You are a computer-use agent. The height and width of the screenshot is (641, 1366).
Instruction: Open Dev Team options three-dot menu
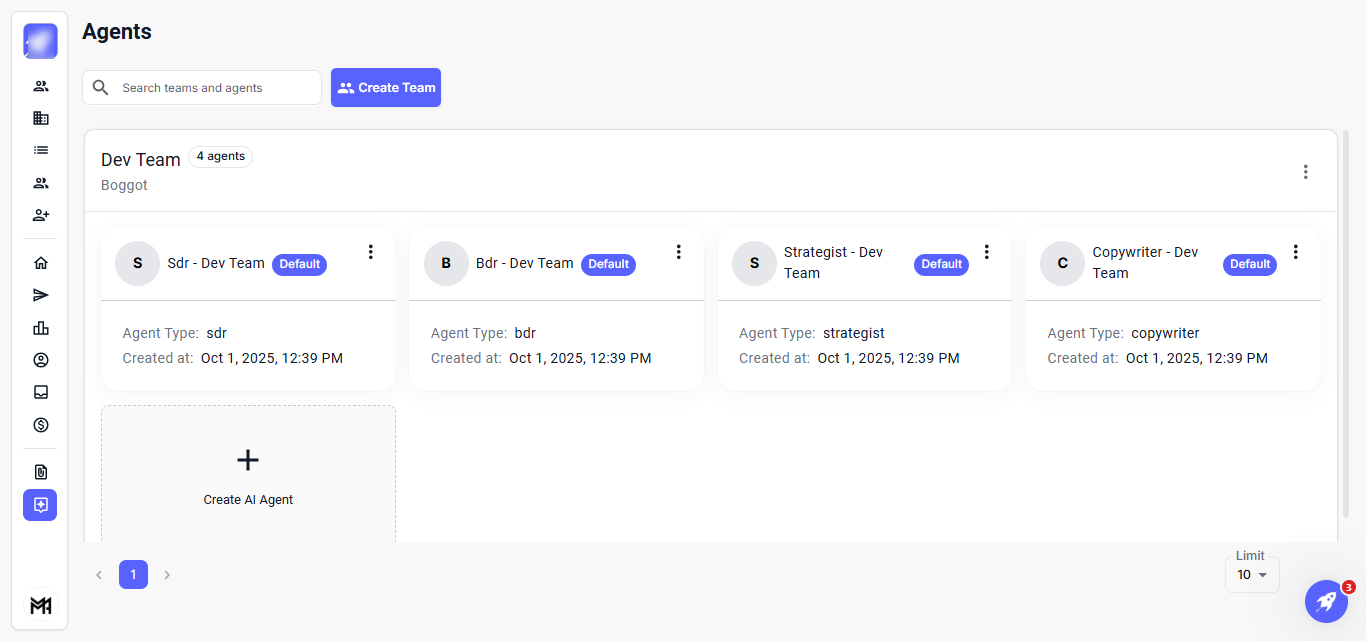(x=1305, y=172)
